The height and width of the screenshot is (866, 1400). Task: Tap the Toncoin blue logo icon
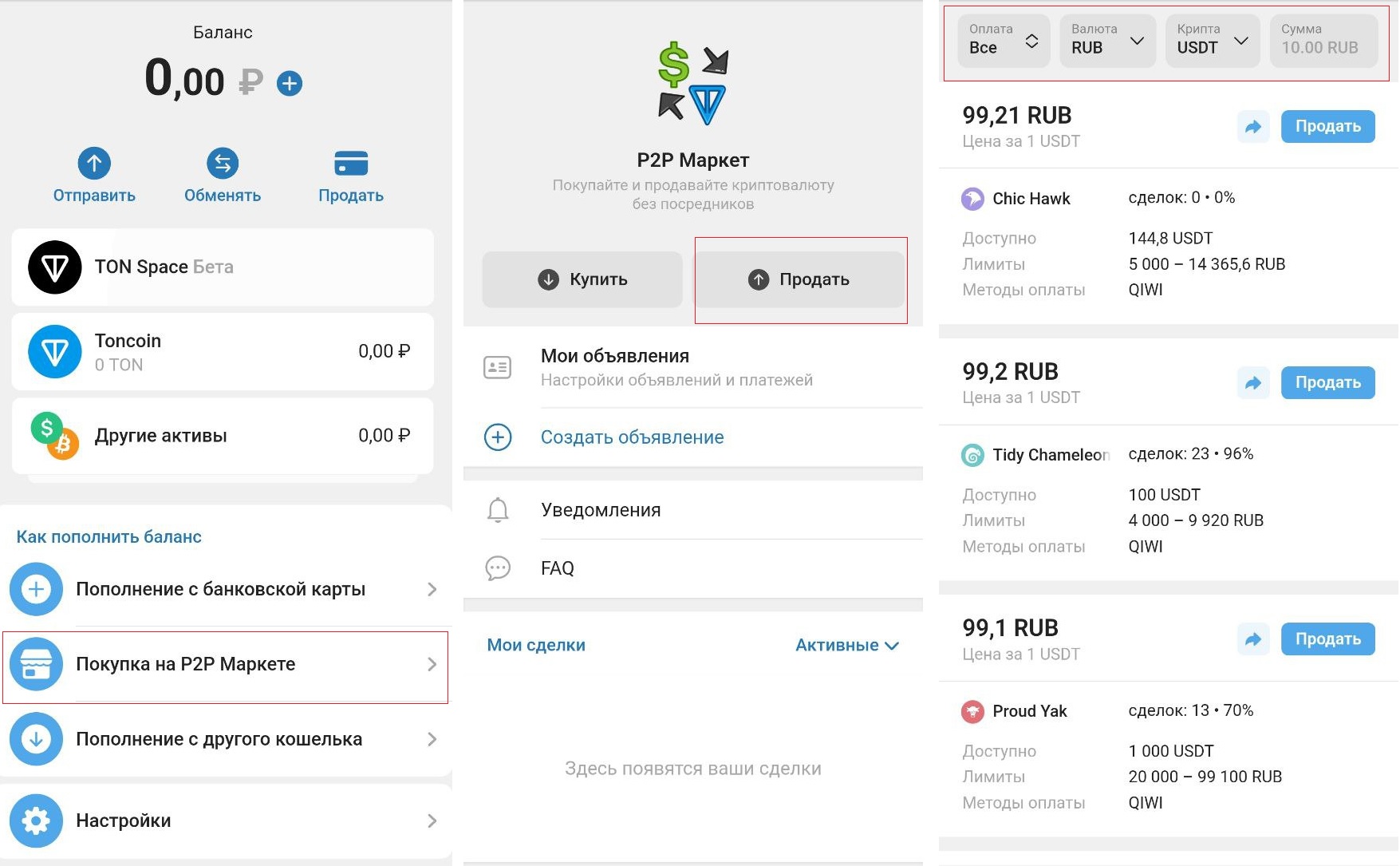pos(55,352)
